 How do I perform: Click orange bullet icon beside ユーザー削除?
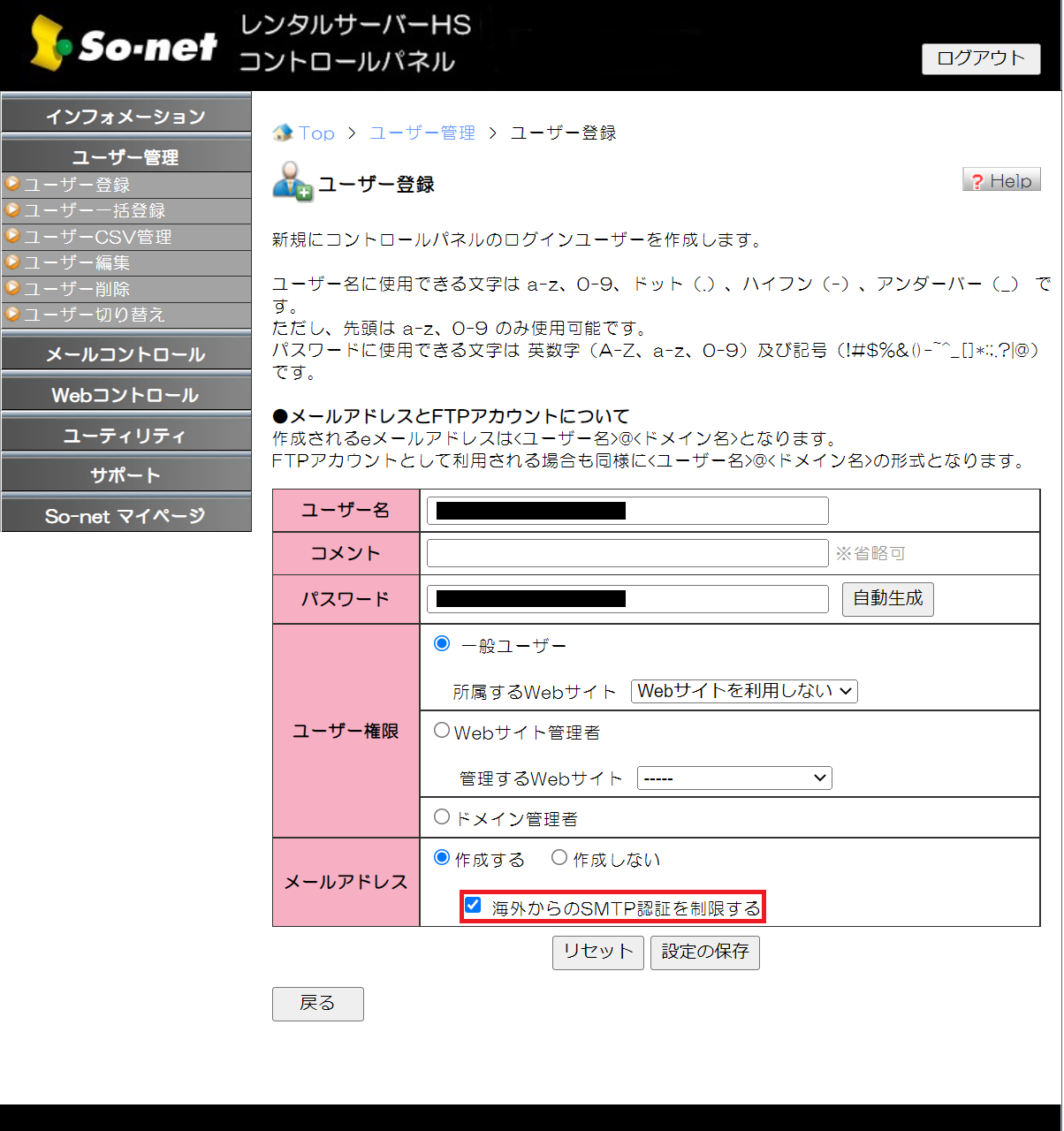tap(12, 288)
